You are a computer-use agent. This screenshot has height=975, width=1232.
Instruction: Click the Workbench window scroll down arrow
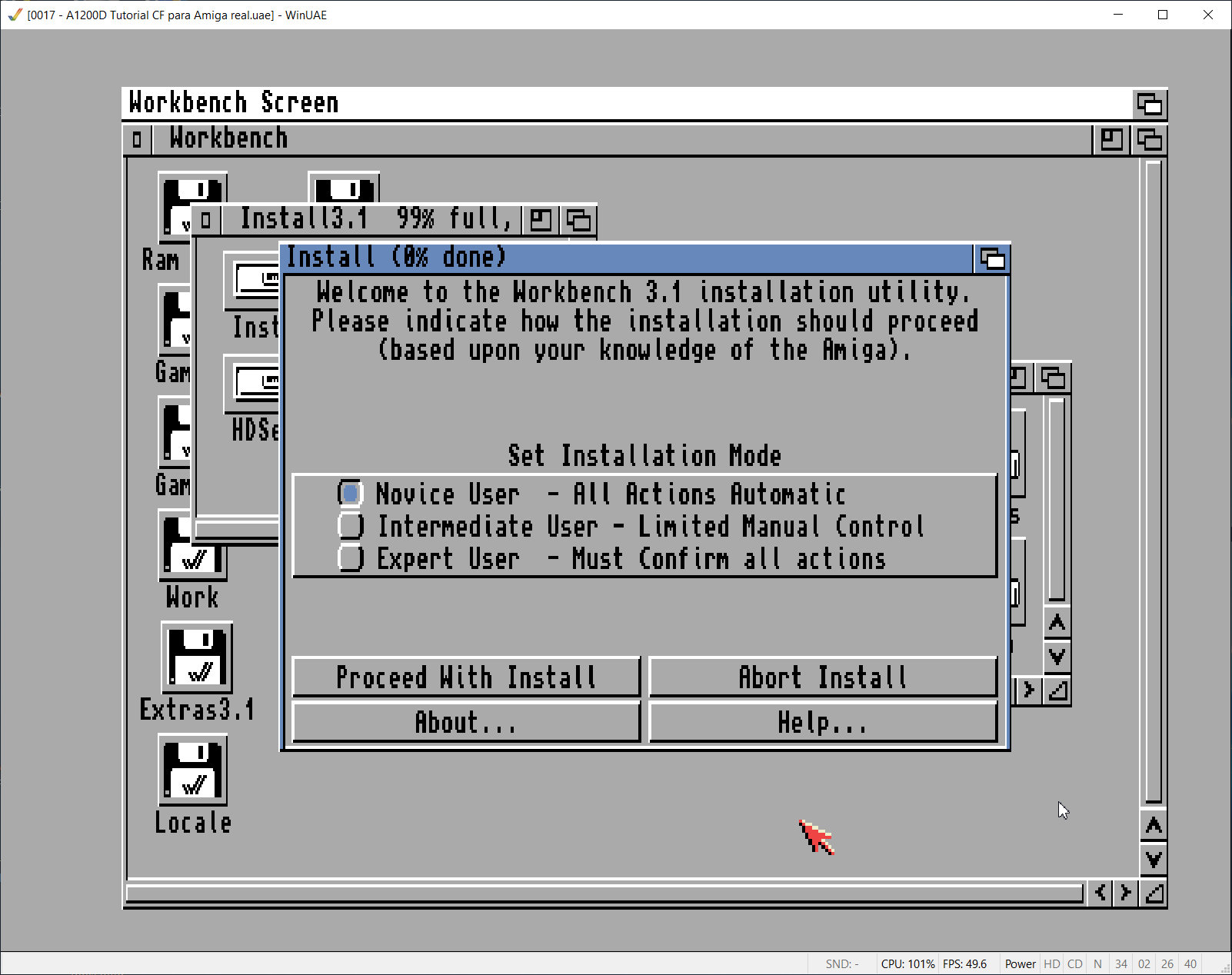(1154, 859)
